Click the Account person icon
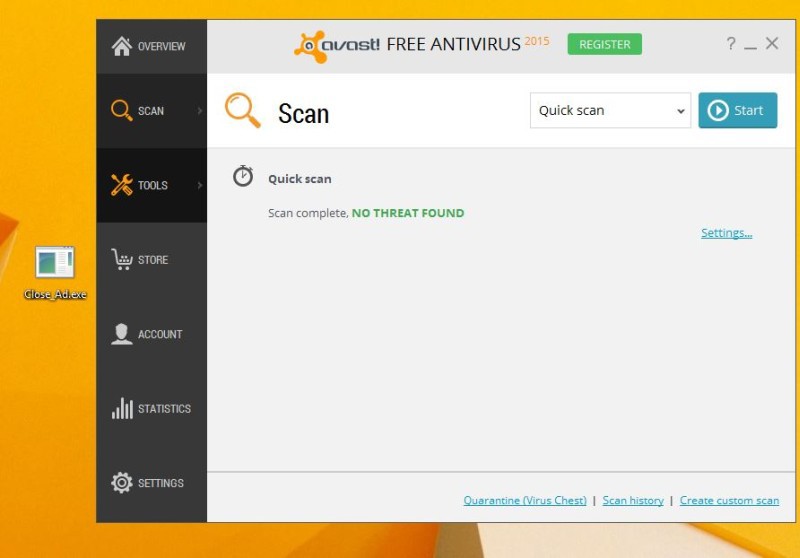 tap(121, 334)
